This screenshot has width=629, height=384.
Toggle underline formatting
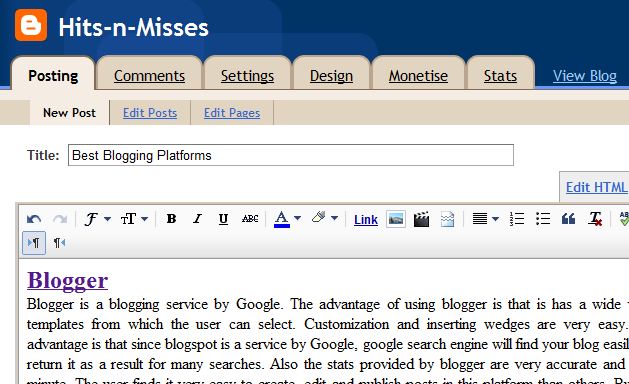pyautogui.click(x=223, y=219)
